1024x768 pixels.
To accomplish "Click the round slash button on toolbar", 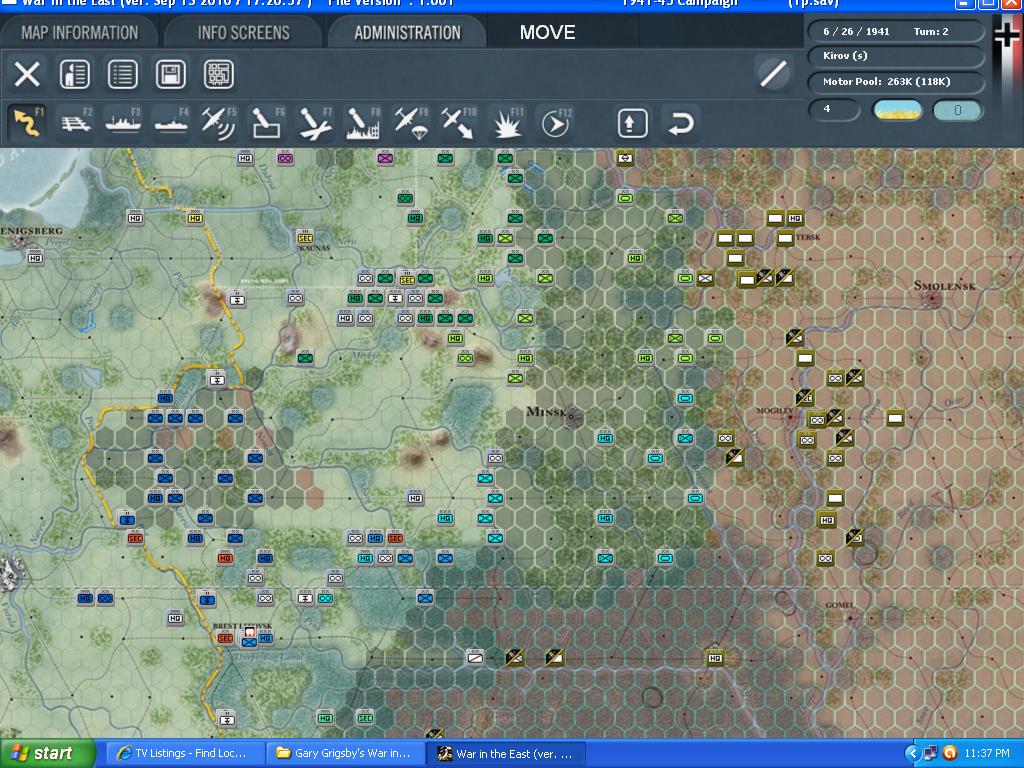I will [773, 73].
